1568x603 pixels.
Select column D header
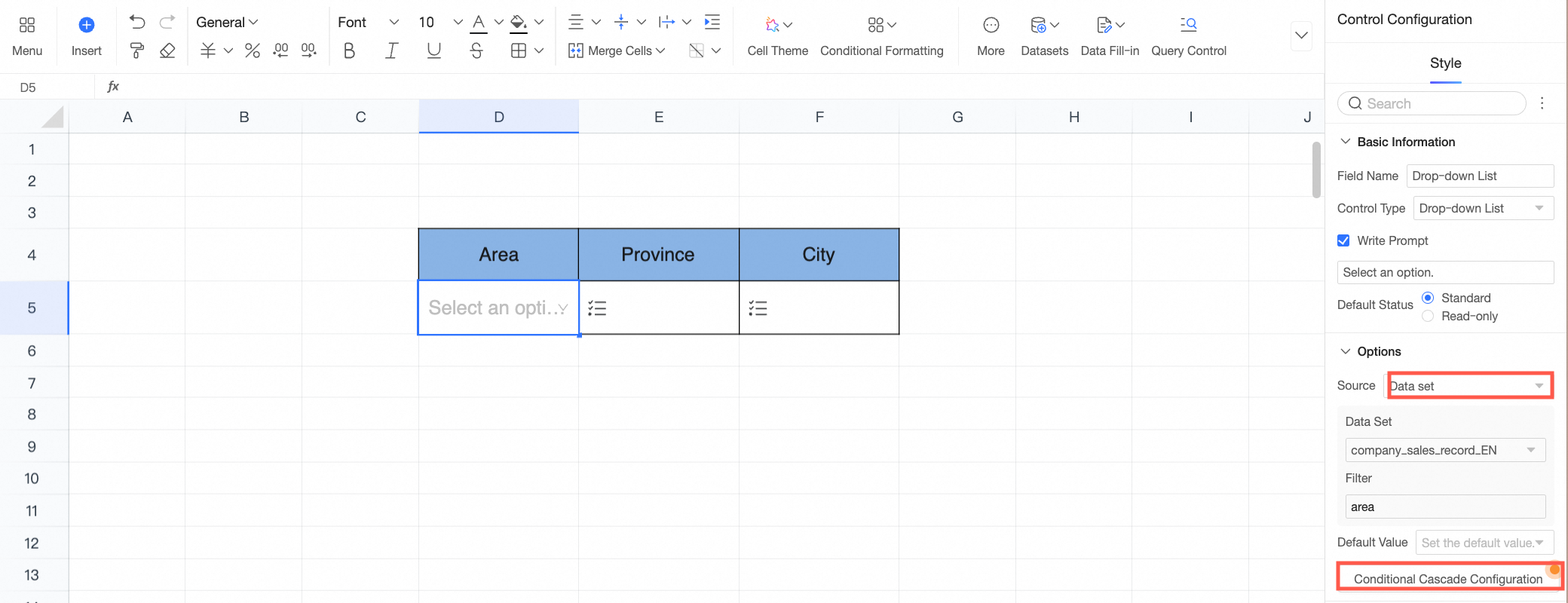coord(498,117)
